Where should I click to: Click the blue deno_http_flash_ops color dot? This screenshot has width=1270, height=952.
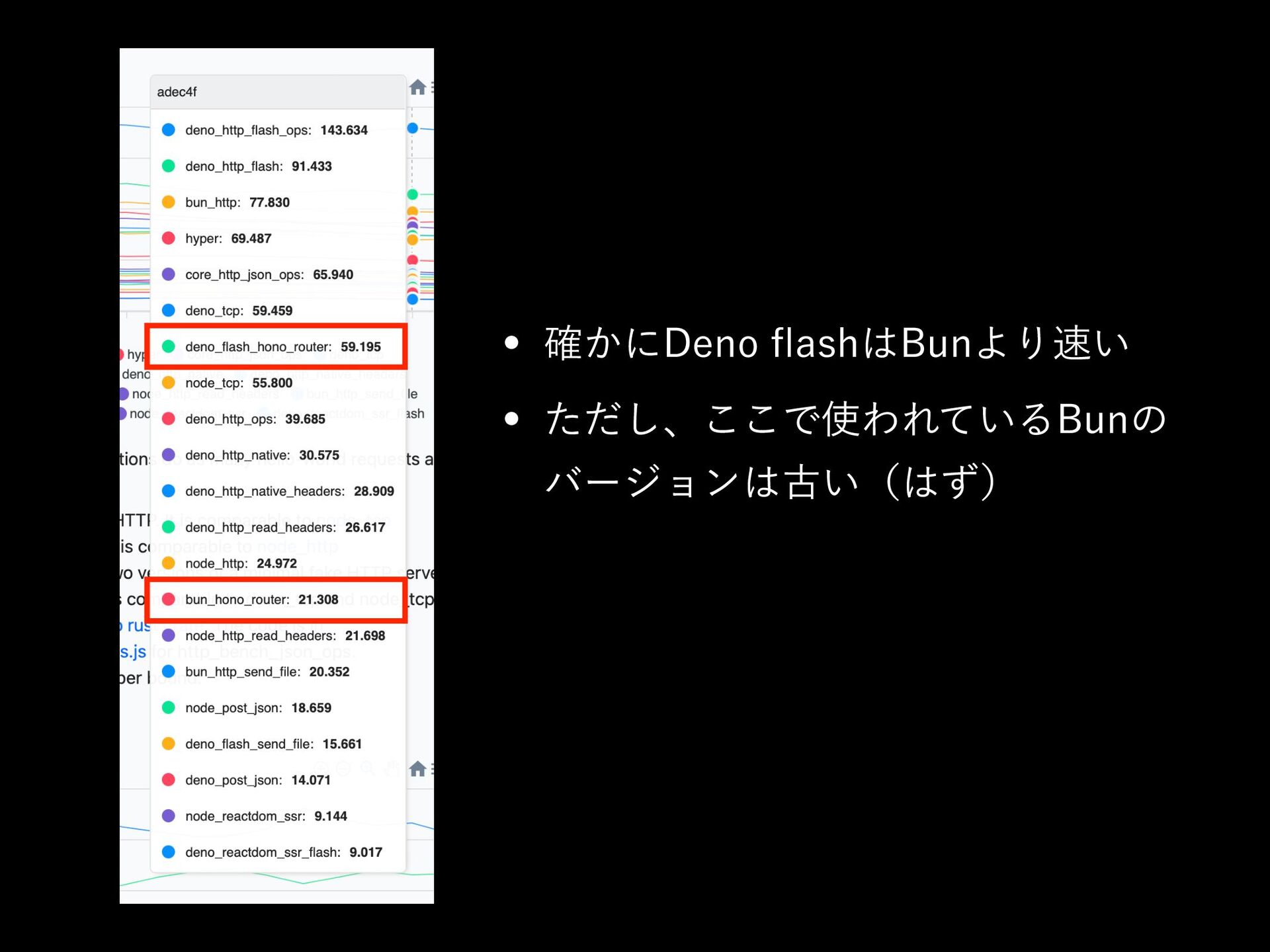point(169,130)
